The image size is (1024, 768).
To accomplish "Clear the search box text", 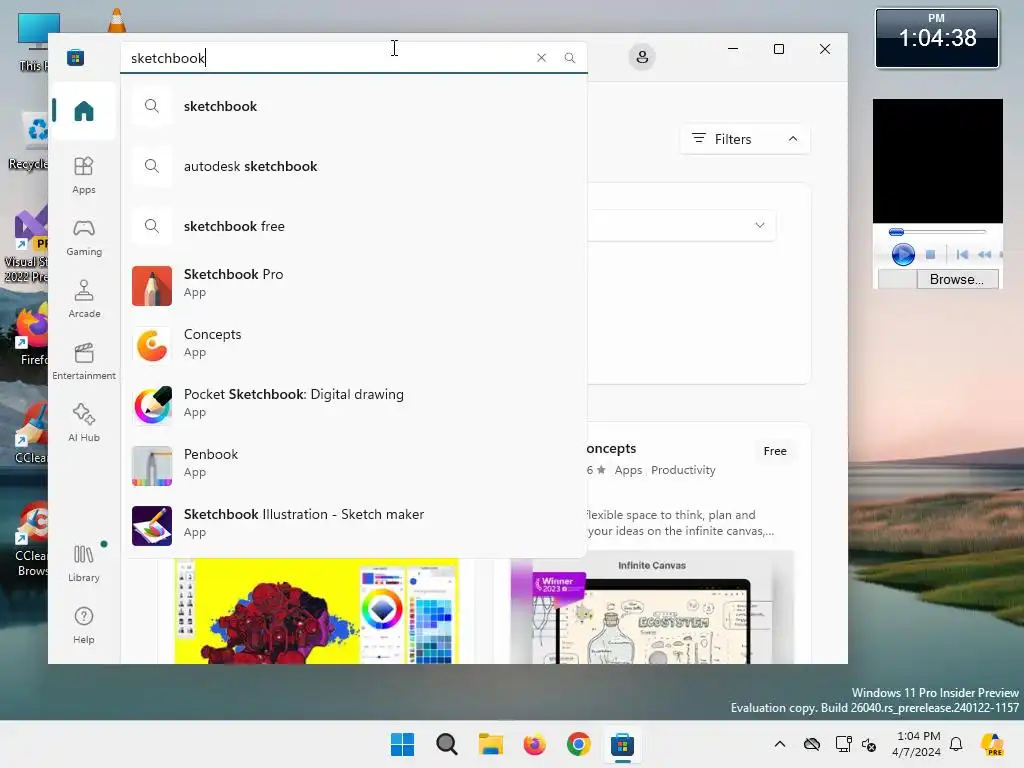I will tap(541, 57).
